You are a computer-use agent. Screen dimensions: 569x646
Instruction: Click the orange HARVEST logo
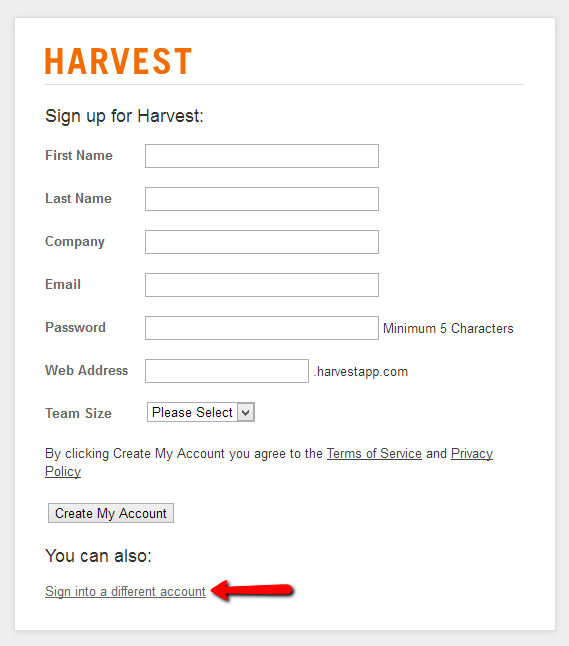tap(118, 61)
